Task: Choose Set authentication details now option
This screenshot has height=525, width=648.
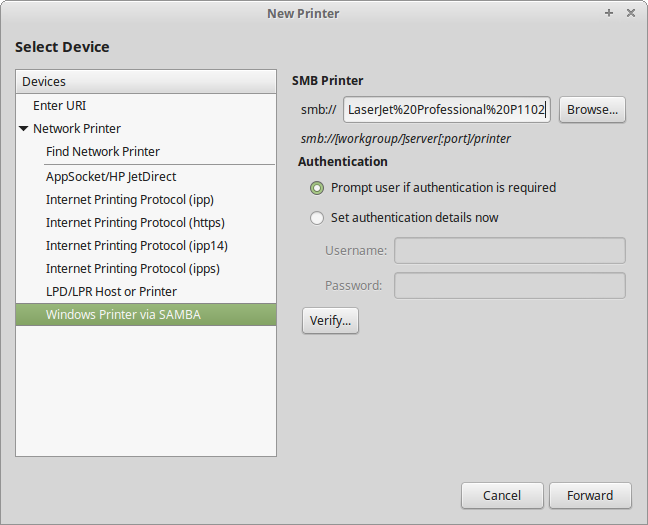Action: 317,217
